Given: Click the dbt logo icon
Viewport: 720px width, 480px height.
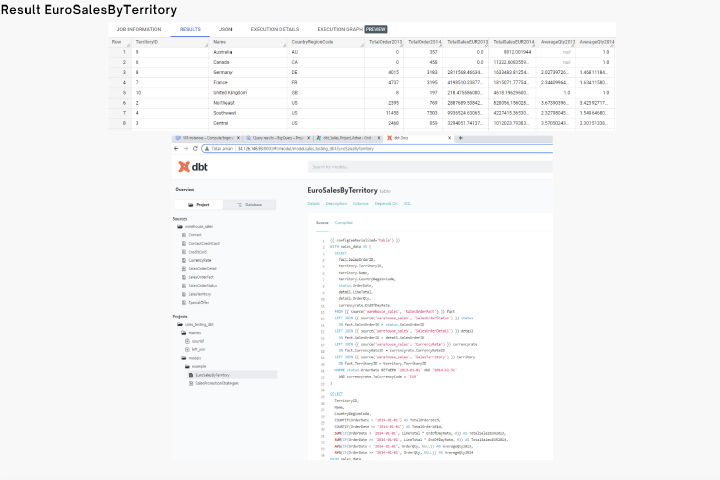Looking at the screenshot, I should coord(184,167).
